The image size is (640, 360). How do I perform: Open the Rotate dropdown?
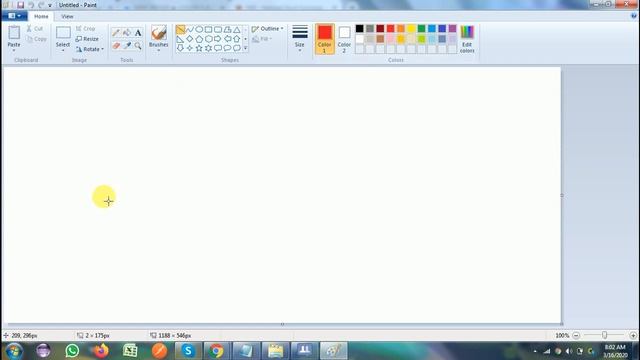coord(90,49)
